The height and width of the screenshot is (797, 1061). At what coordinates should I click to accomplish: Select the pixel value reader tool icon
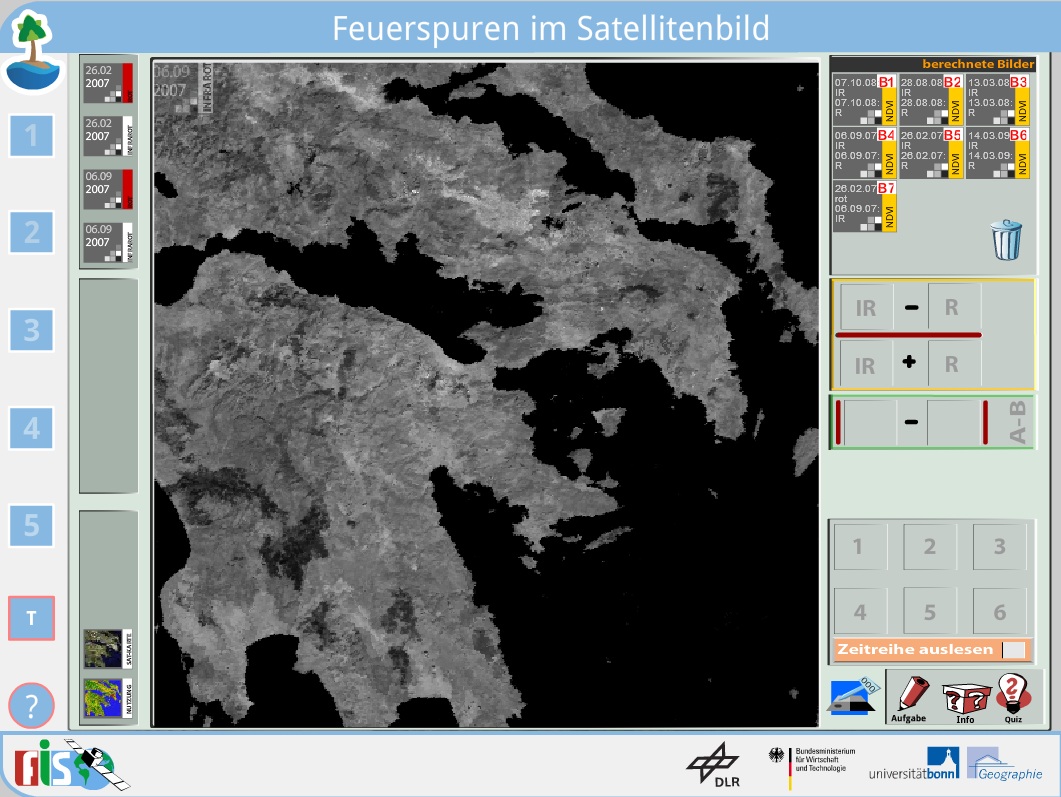click(856, 697)
